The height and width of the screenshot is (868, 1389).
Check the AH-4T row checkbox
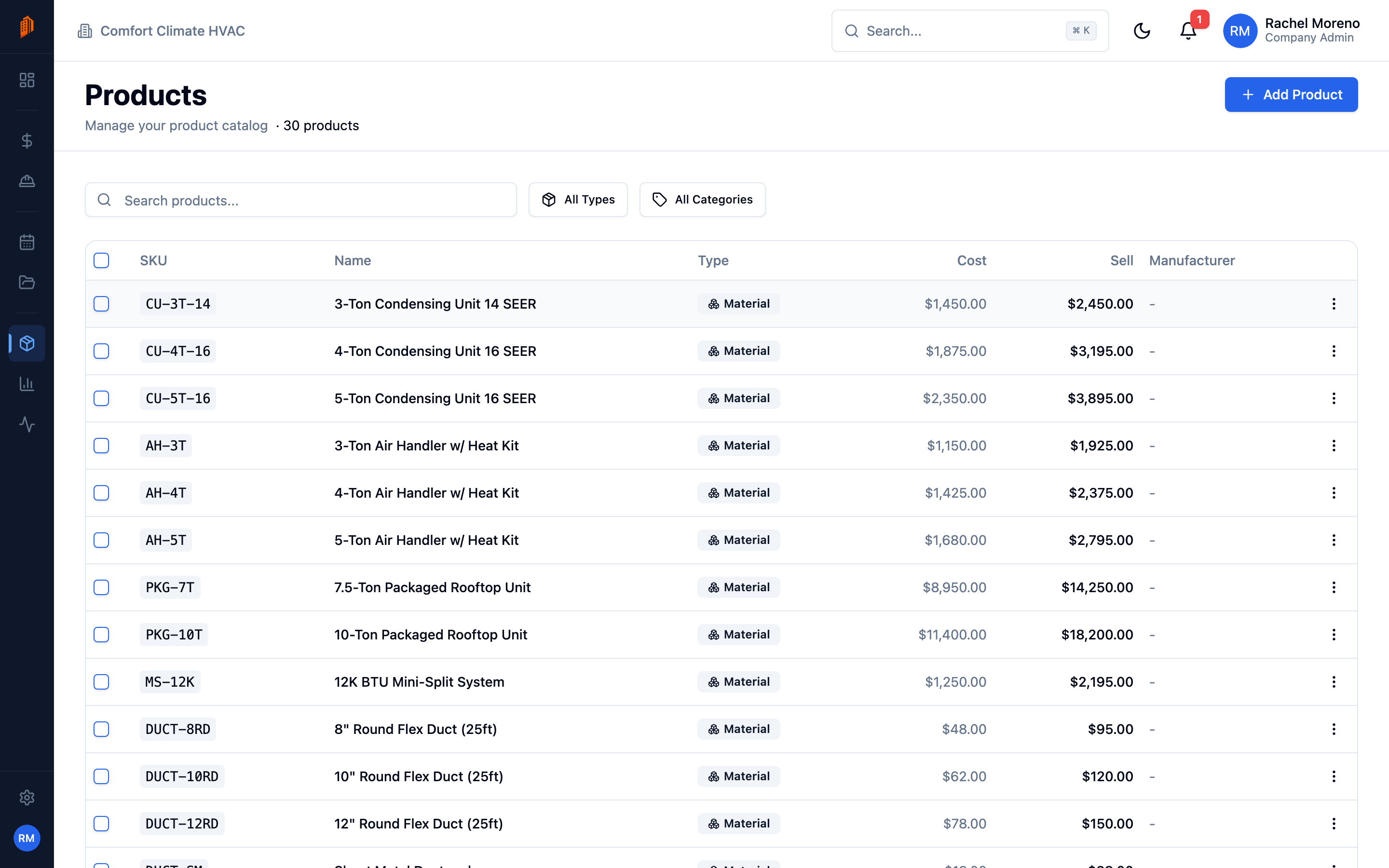(102, 492)
